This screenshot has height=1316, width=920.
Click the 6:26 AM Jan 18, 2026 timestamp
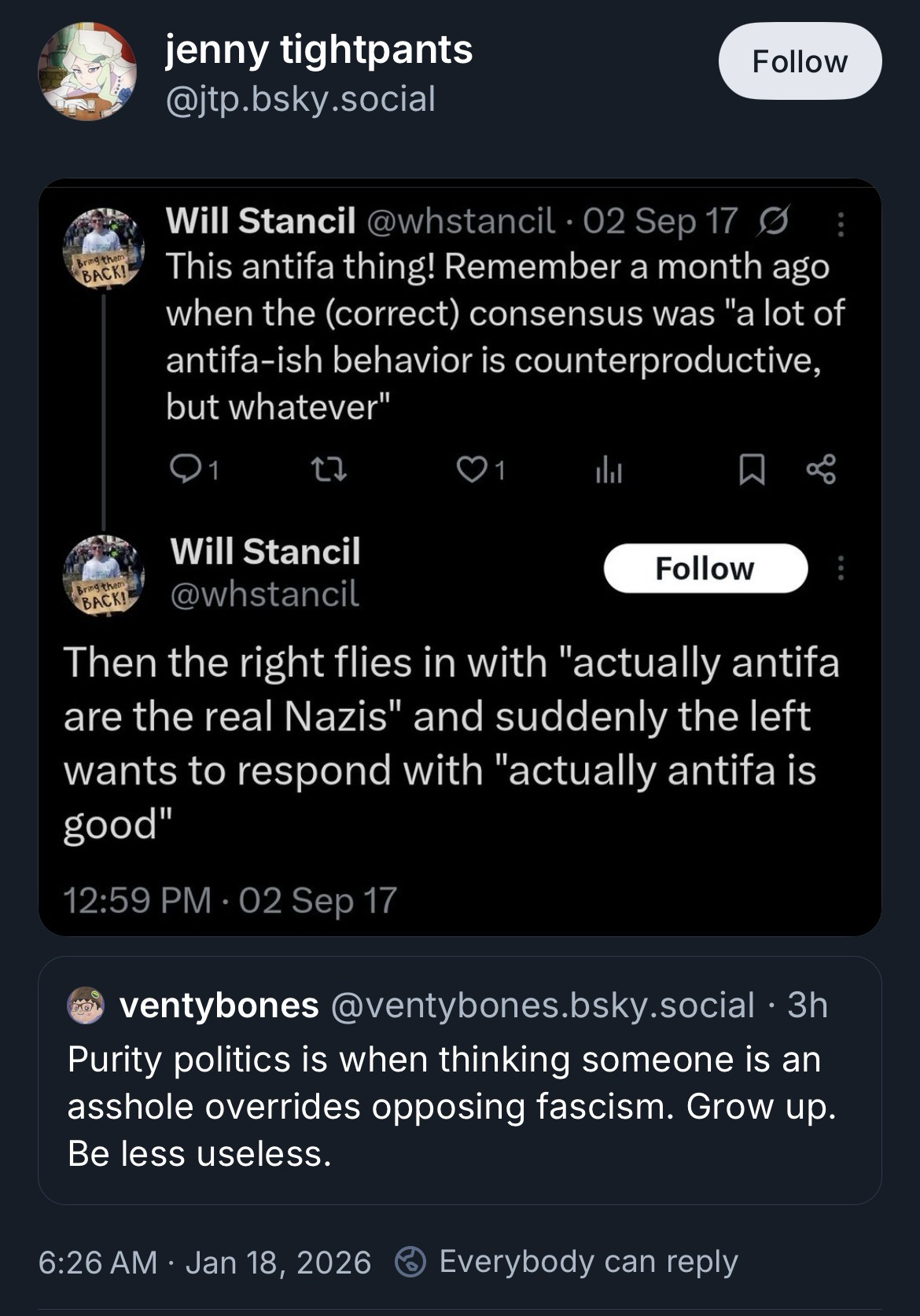(204, 1262)
